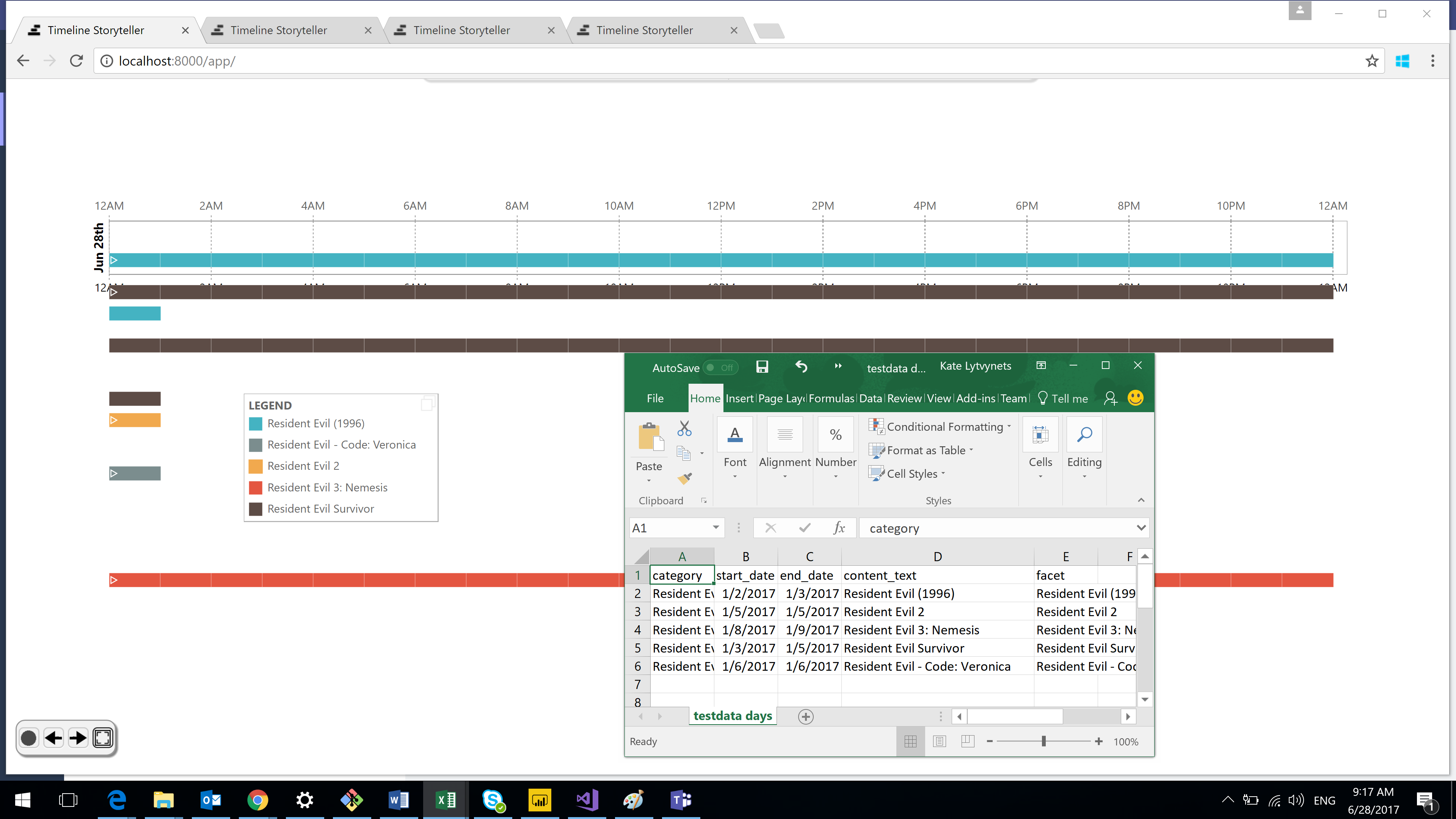The image size is (1456, 819).
Task: Toggle the legend's expand/collapse square
Action: pyautogui.click(x=427, y=403)
